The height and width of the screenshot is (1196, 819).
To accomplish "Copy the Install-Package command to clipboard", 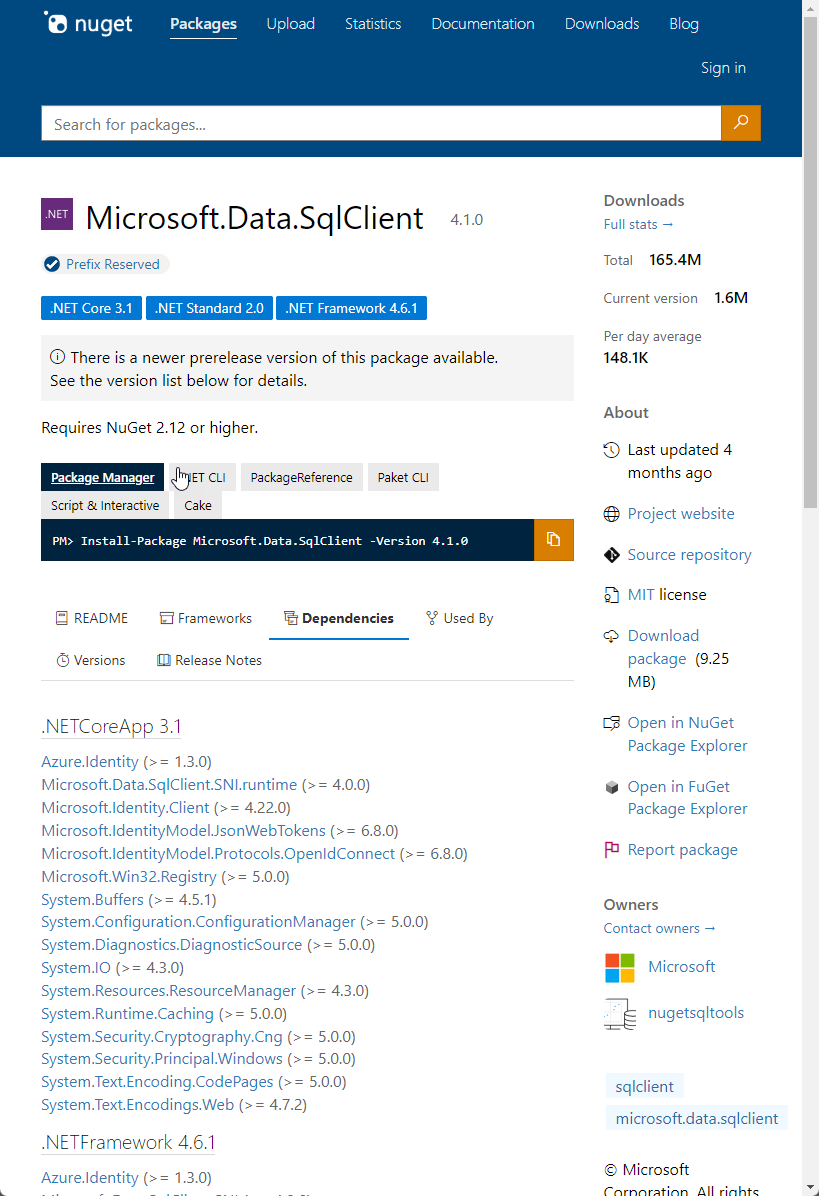I will click(553, 539).
